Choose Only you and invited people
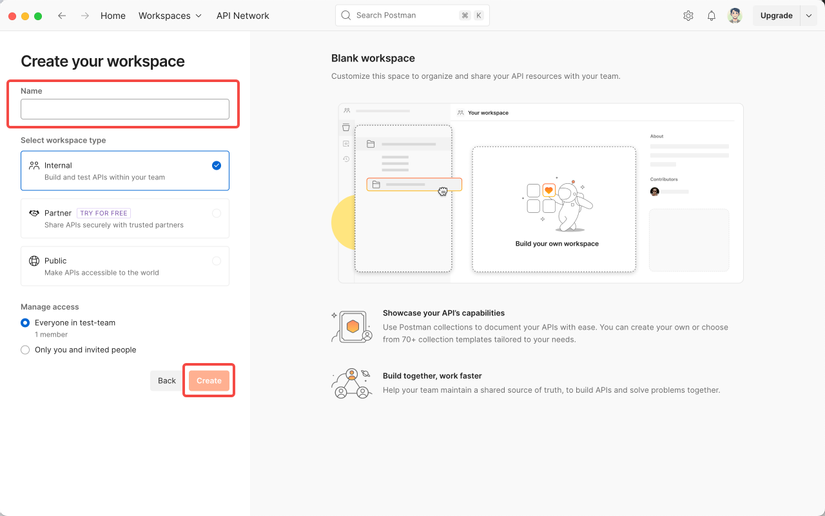The image size is (825, 516). (x=25, y=350)
